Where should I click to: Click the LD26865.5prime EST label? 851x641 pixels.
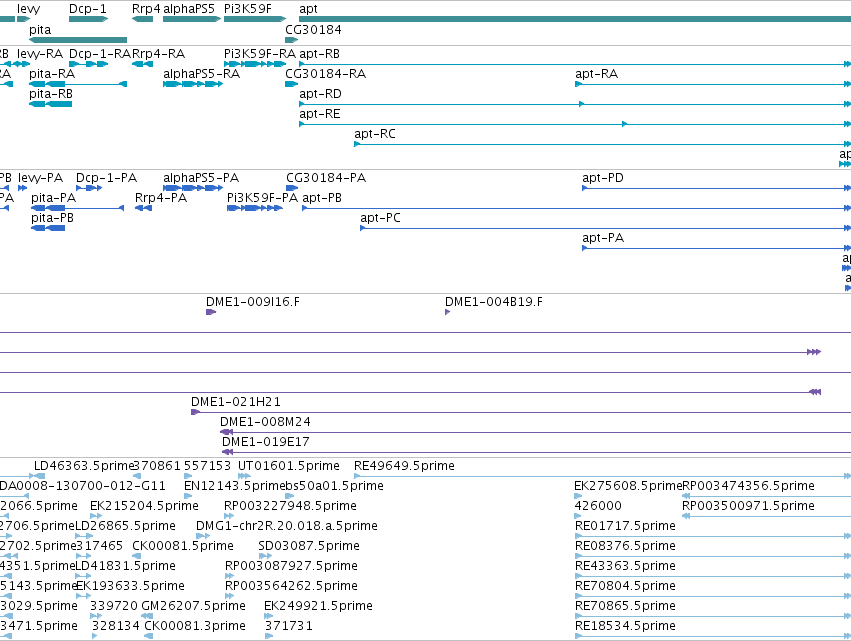125,526
